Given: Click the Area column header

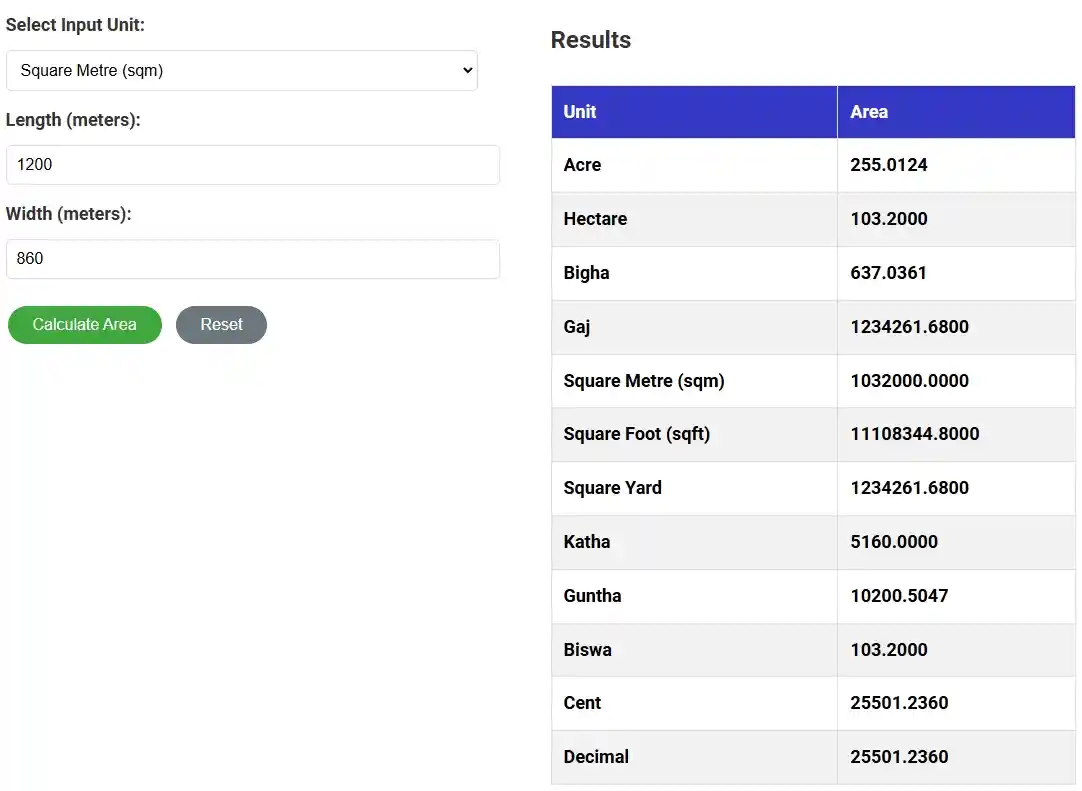Looking at the screenshot, I should pos(869,112).
